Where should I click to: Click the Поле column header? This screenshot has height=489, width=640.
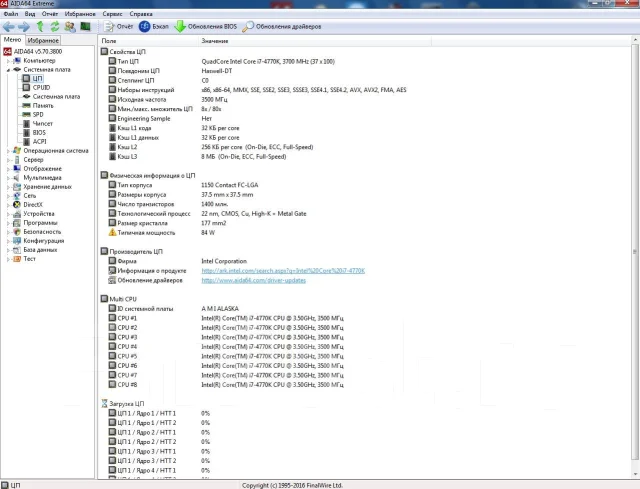click(x=149, y=41)
